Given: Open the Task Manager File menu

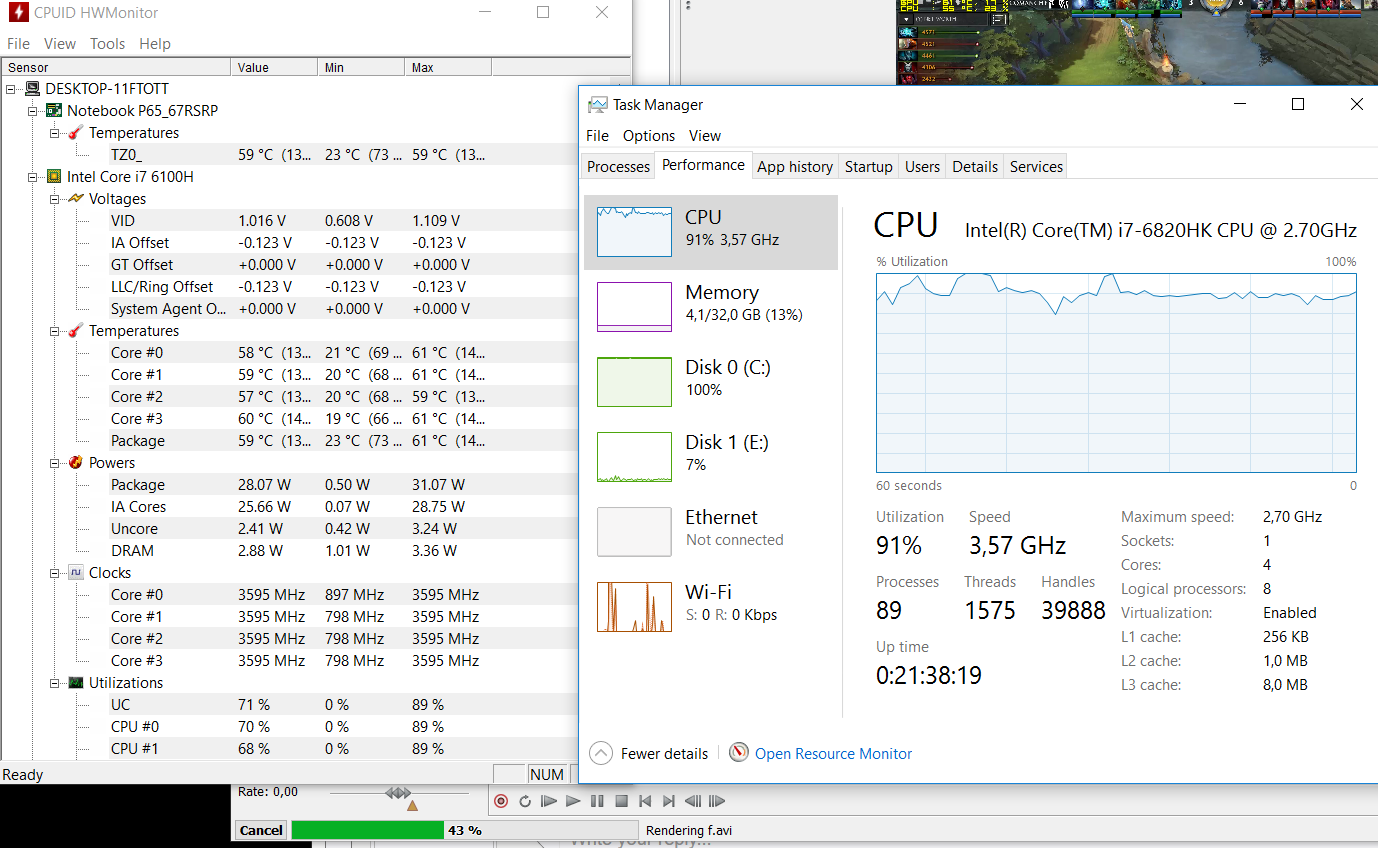Looking at the screenshot, I should click(x=597, y=136).
